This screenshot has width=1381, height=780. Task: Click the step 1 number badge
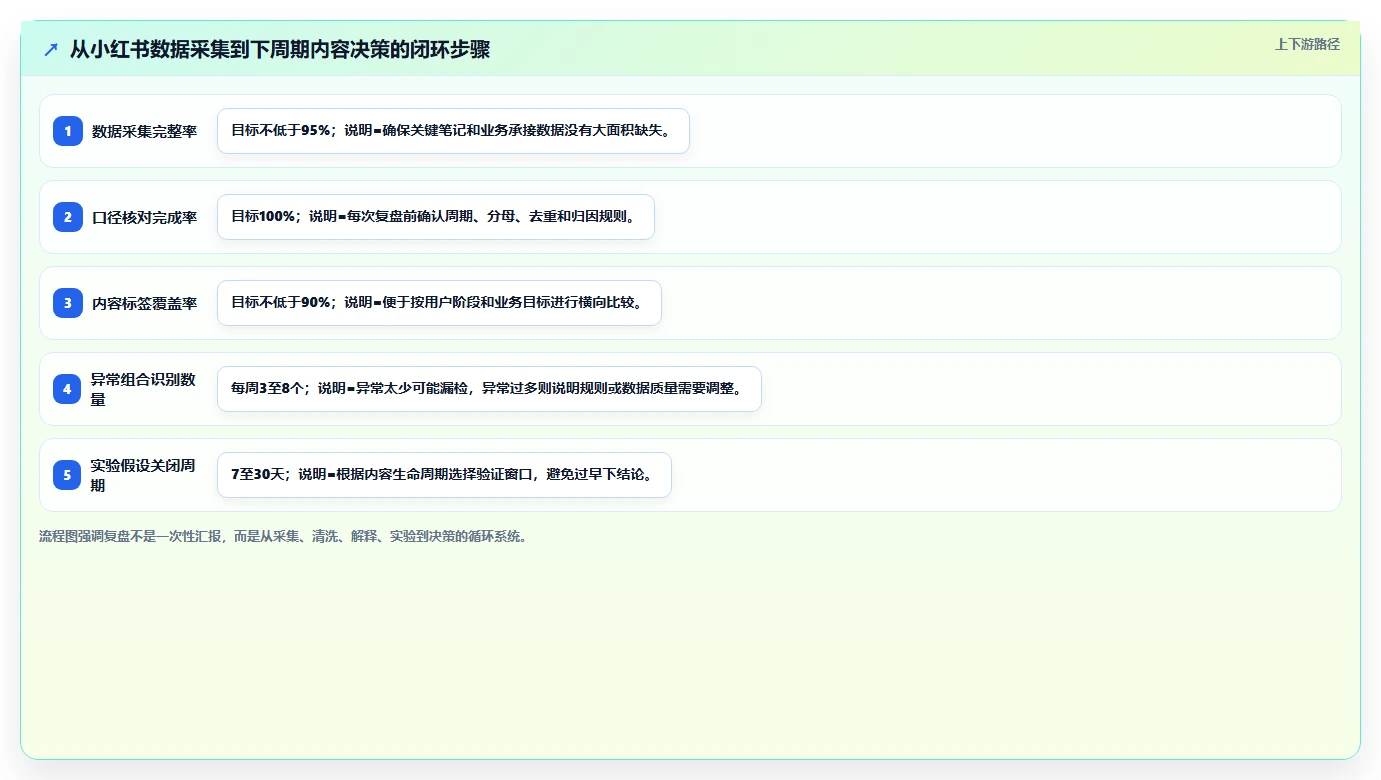(x=68, y=131)
